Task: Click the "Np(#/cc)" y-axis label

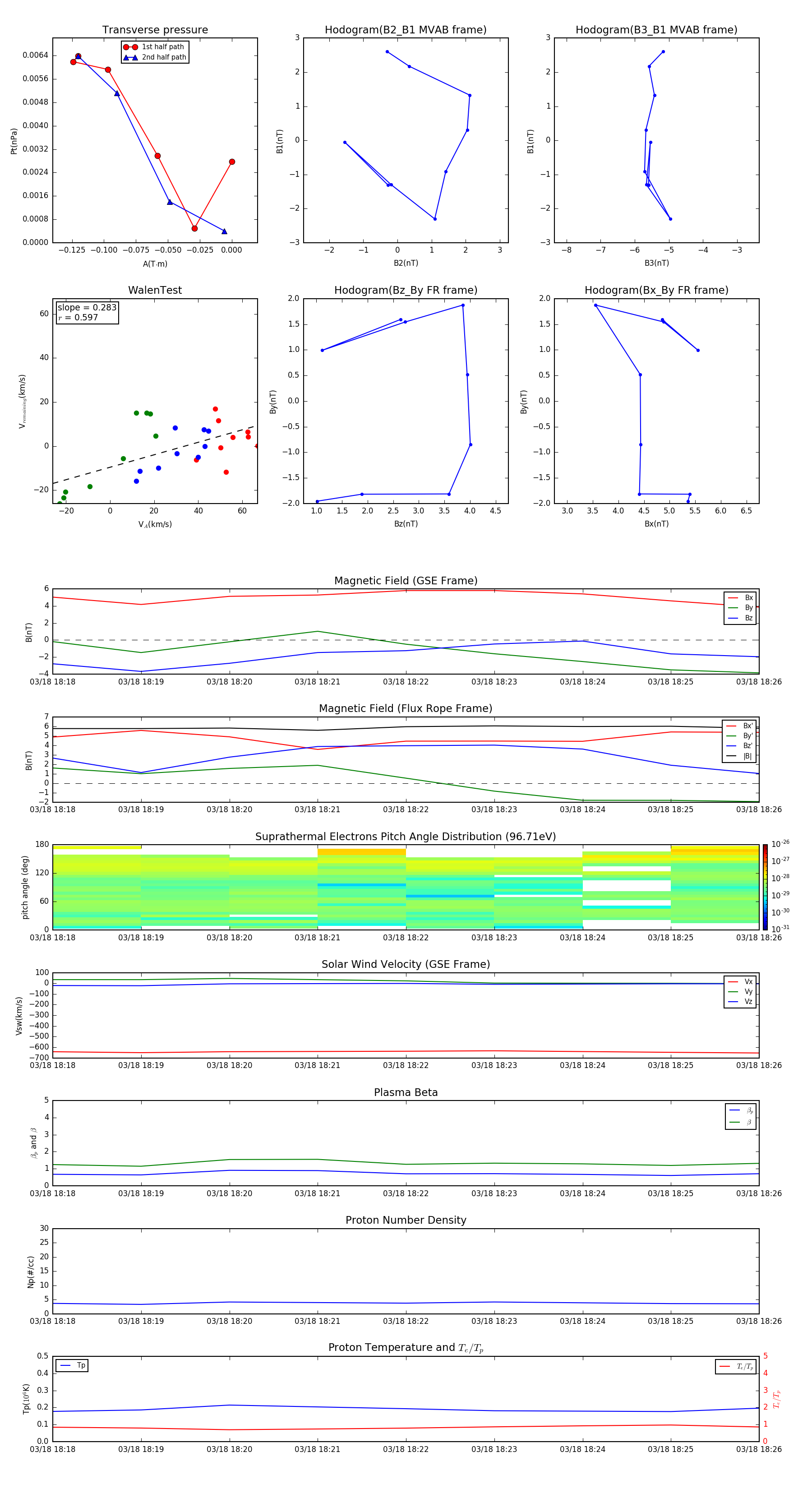Action: pyautogui.click(x=31, y=1272)
